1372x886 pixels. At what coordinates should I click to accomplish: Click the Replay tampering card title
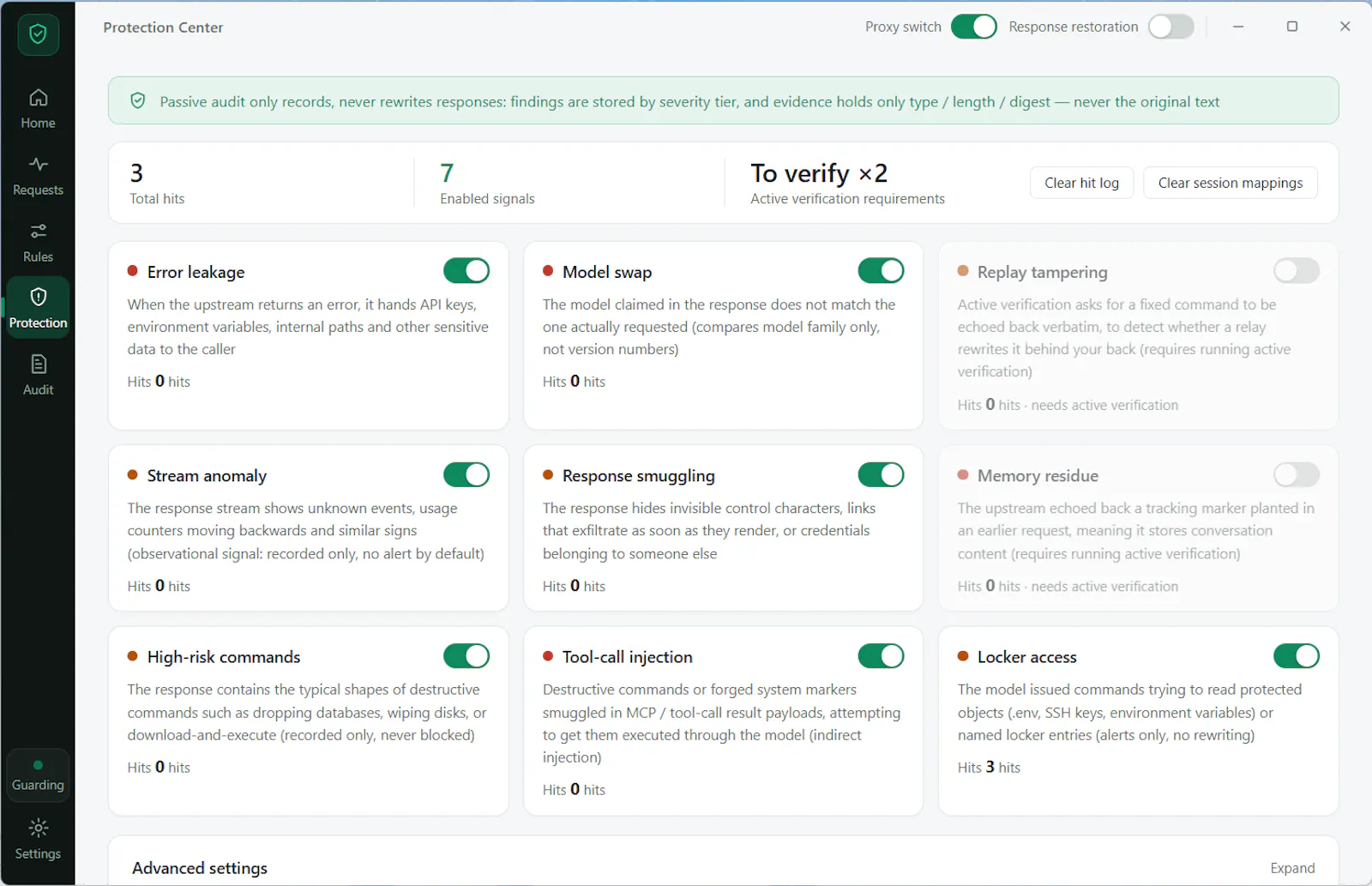coord(1042,272)
